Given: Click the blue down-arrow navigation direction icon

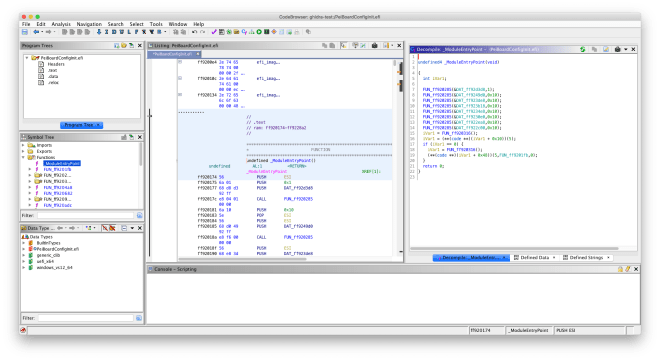Looking at the screenshot, I should [99, 32].
